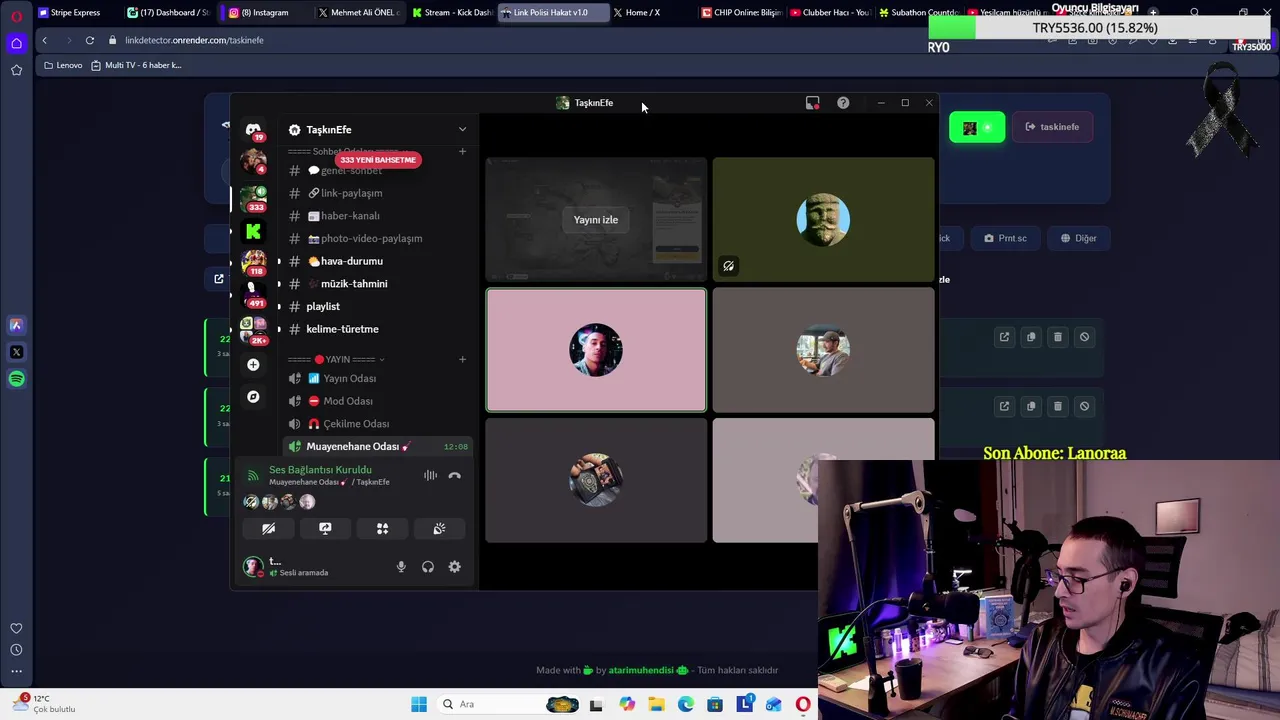The width and height of the screenshot is (1280, 720).
Task: Add a server with plus icon
Action: coord(253,365)
